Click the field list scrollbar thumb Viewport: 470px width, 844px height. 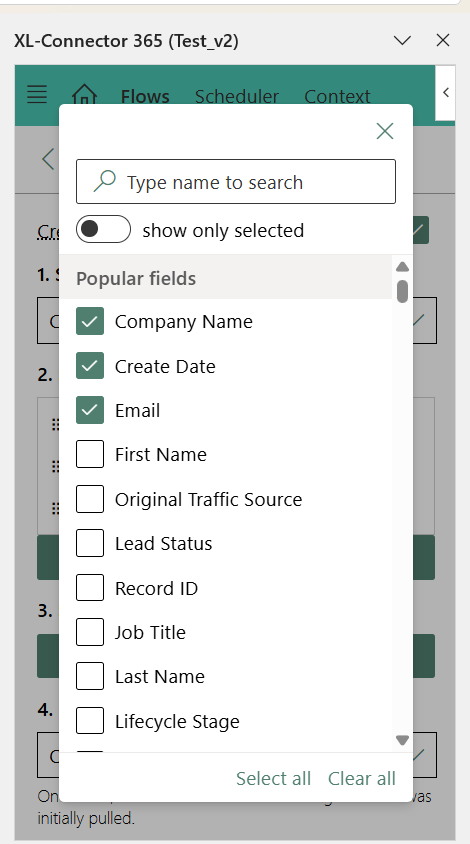[402, 291]
